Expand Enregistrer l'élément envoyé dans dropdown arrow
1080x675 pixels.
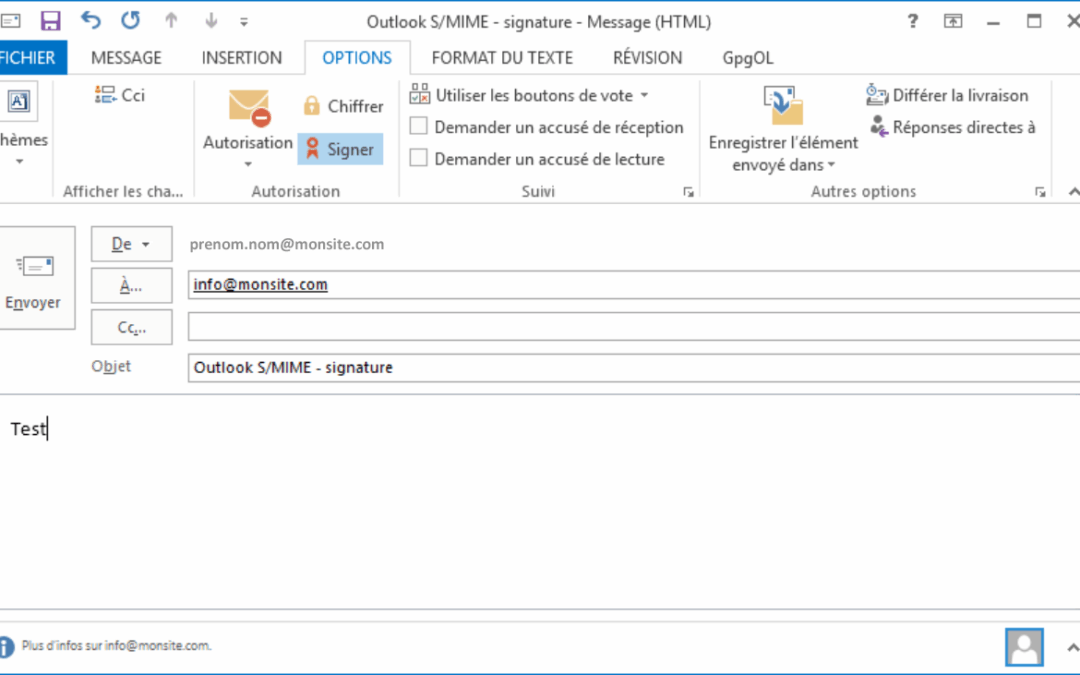click(831, 165)
